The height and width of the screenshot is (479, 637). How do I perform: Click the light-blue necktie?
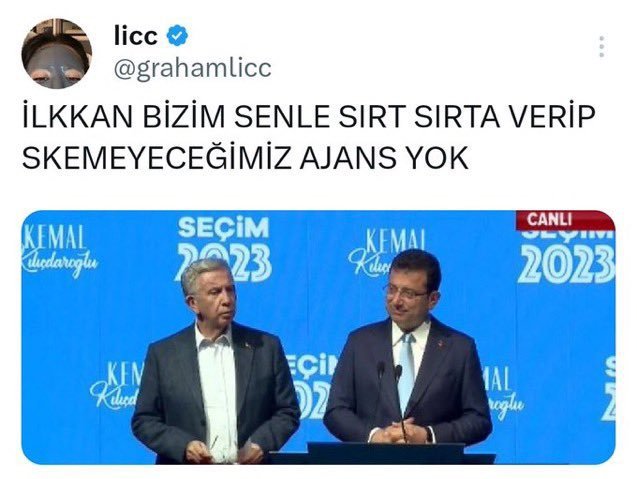click(406, 371)
